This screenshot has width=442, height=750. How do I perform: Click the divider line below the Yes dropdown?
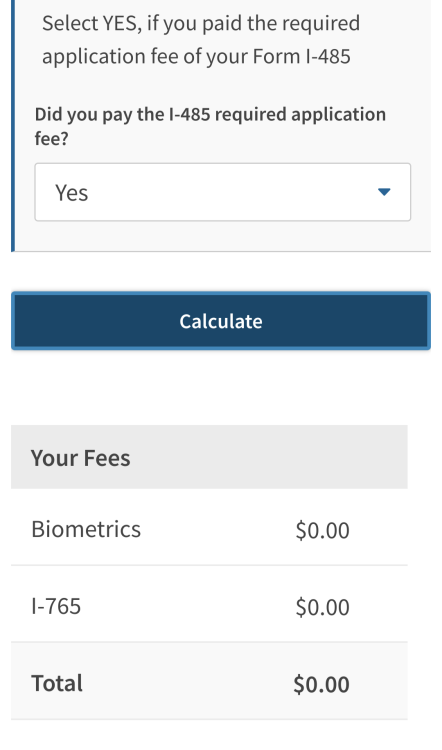[222, 251]
